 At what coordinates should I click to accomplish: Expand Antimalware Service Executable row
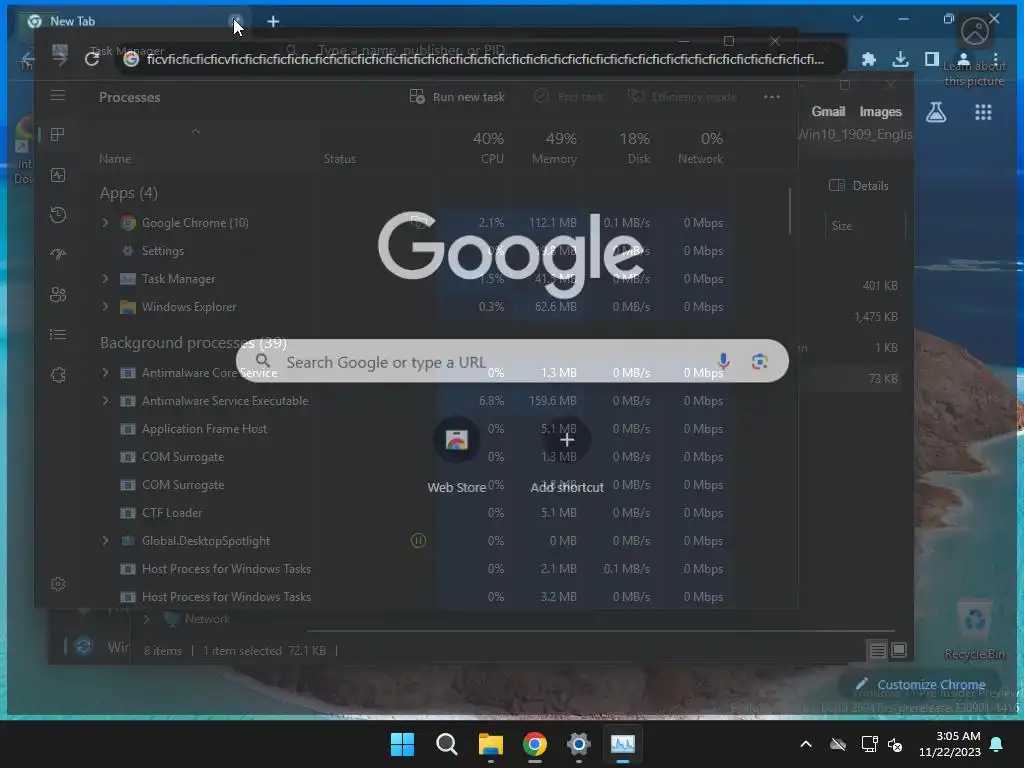pos(105,401)
